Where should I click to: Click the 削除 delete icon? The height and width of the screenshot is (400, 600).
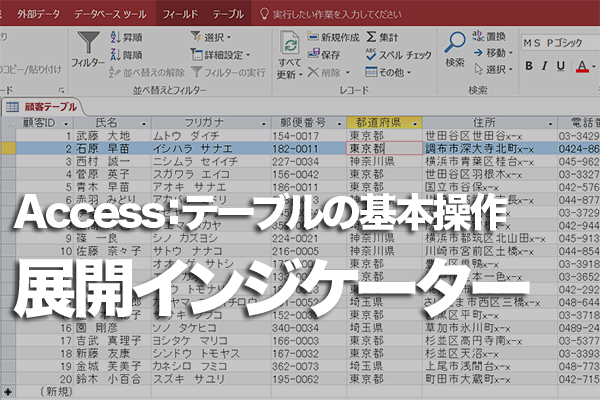(313, 72)
